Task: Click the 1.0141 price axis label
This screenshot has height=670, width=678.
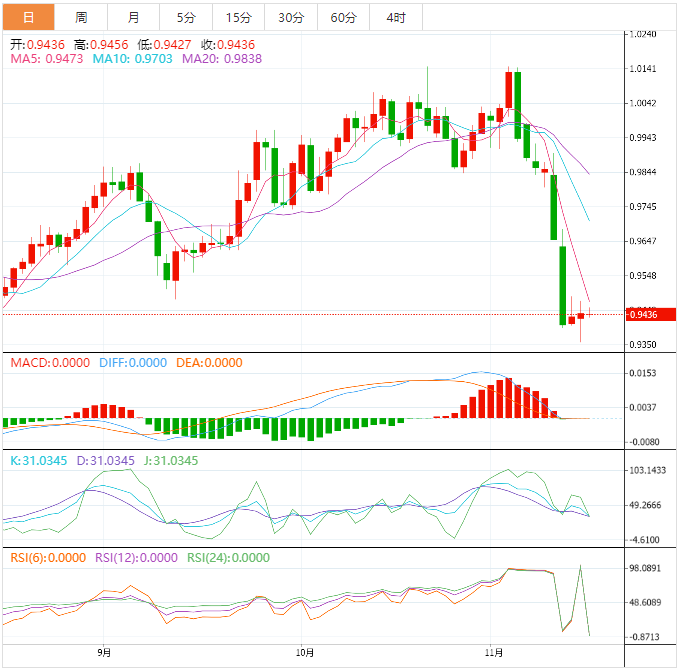Action: coord(643,69)
